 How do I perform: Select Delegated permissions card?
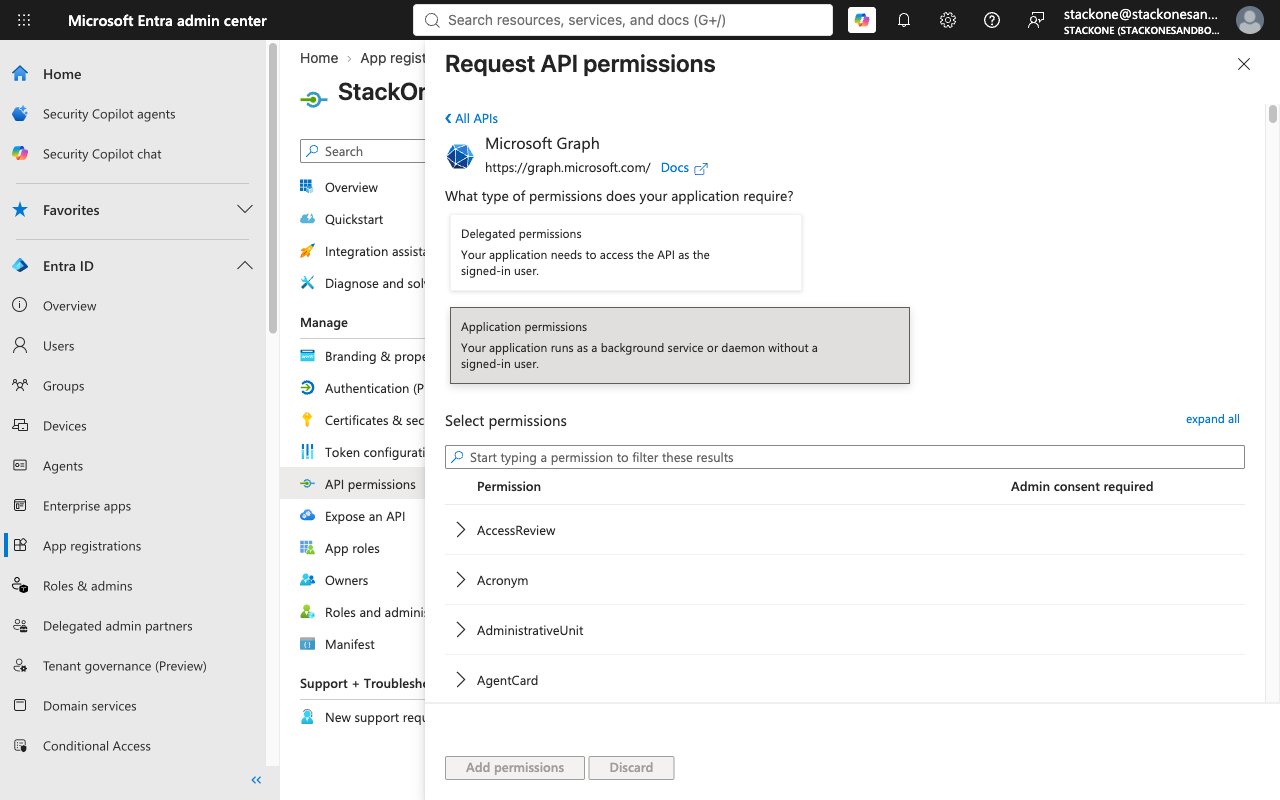626,252
